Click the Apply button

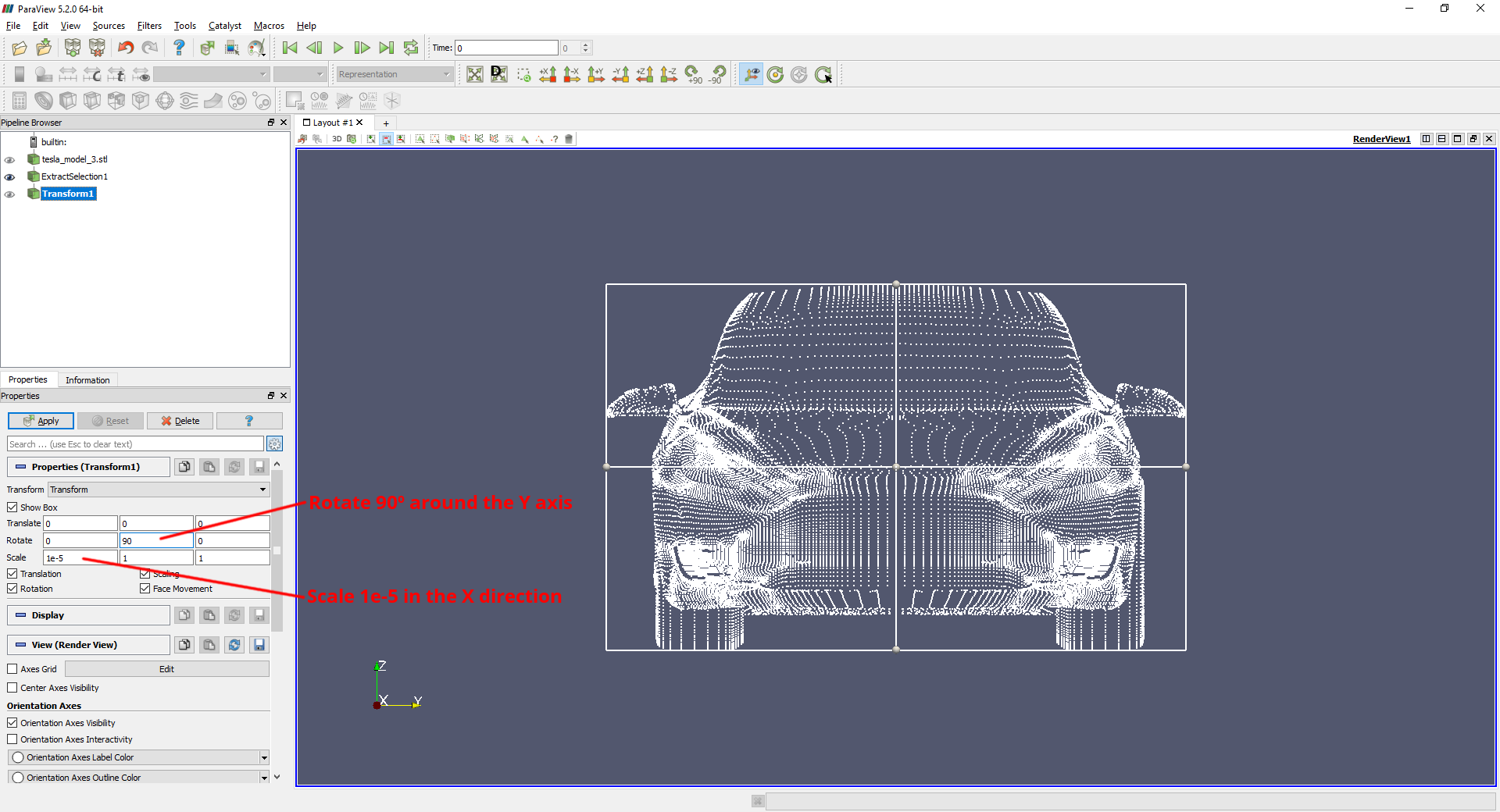click(x=41, y=421)
